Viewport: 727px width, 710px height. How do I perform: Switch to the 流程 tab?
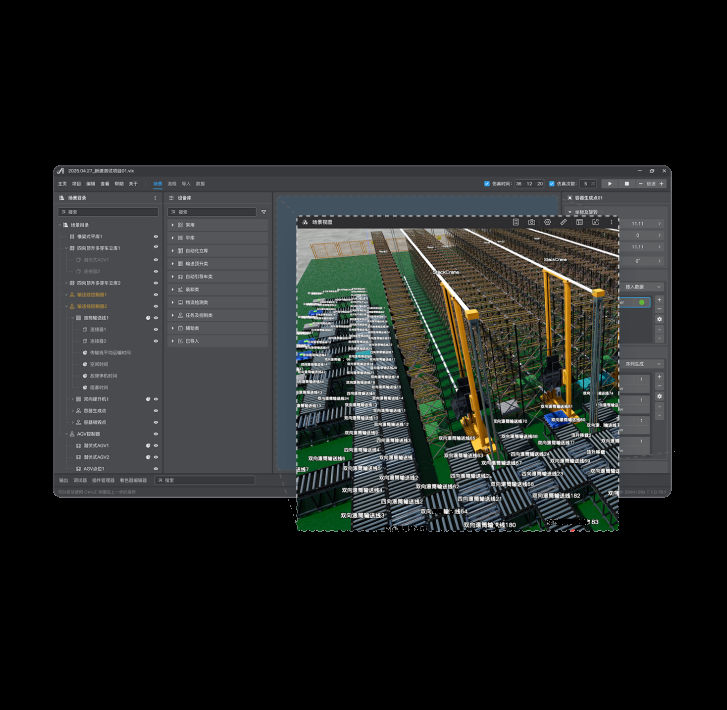coord(172,184)
